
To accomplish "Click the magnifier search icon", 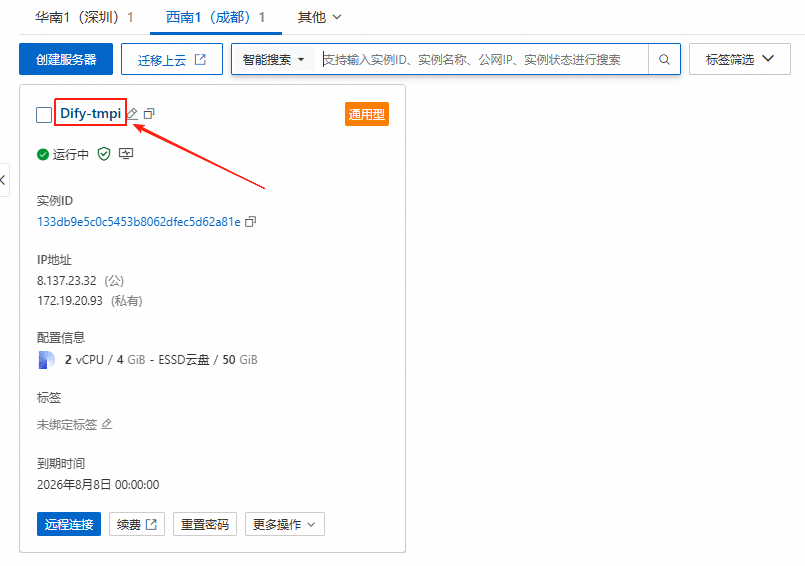I will (664, 60).
